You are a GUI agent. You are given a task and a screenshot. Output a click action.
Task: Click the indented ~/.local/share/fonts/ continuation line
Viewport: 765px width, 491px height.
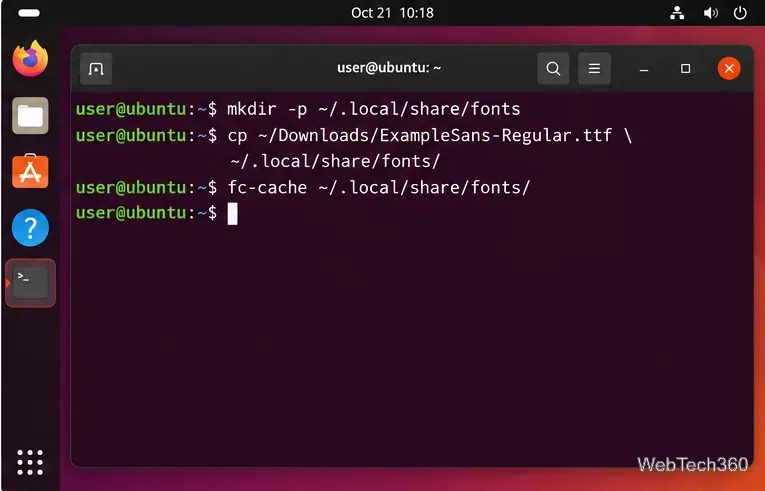click(335, 161)
